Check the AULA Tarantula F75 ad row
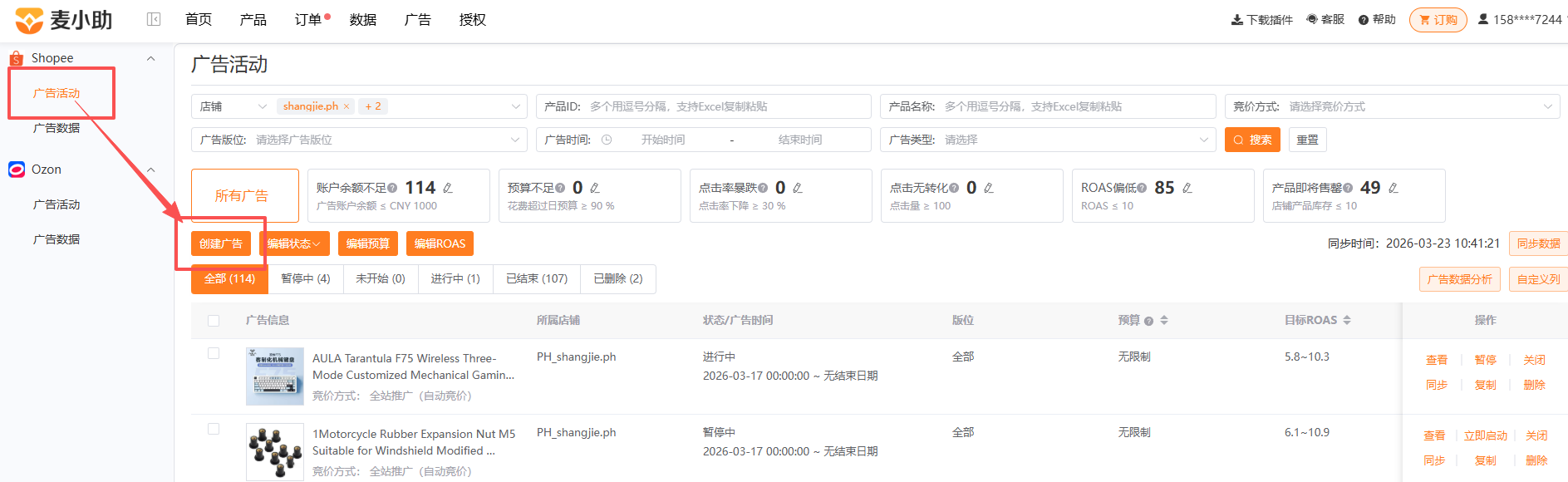This screenshot has height=482, width=1568. pos(214,353)
